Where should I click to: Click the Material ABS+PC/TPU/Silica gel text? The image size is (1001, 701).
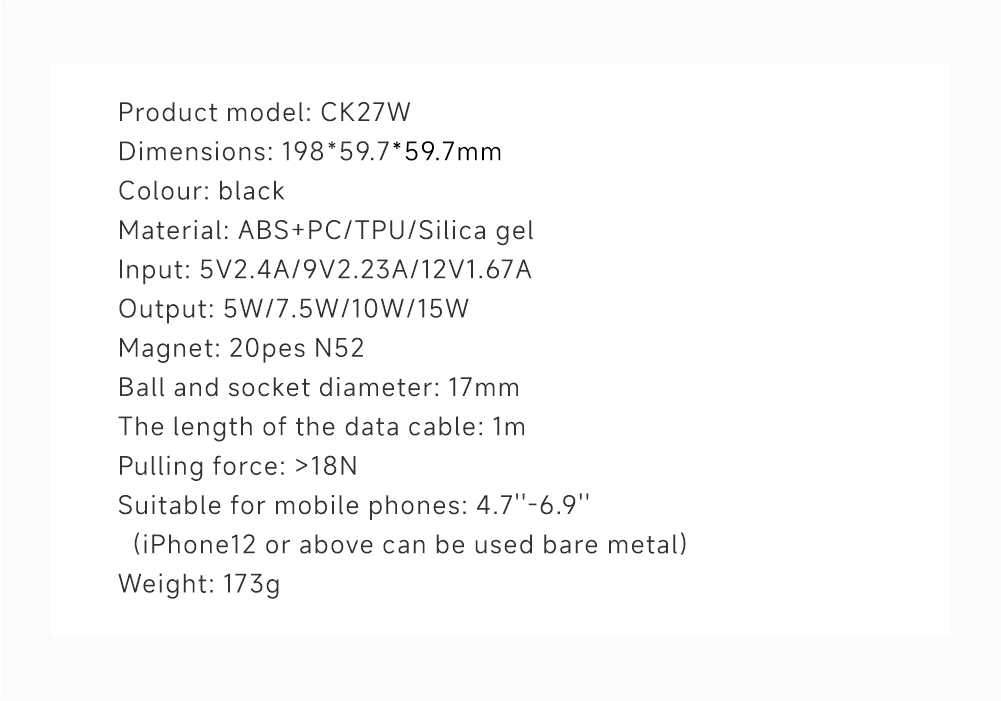click(326, 230)
